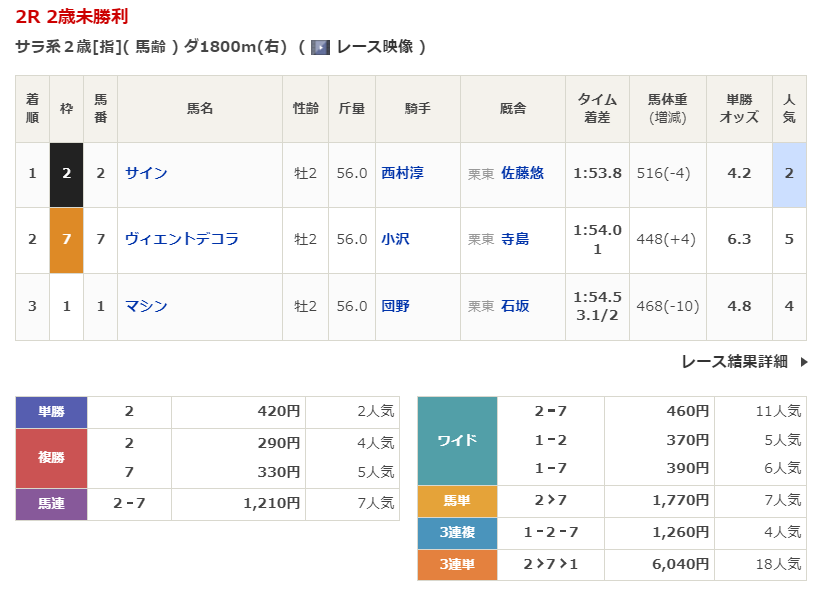Open jockey 西村淳 page
Image resolution: width=822 pixels, height=589 pixels.
click(x=402, y=173)
